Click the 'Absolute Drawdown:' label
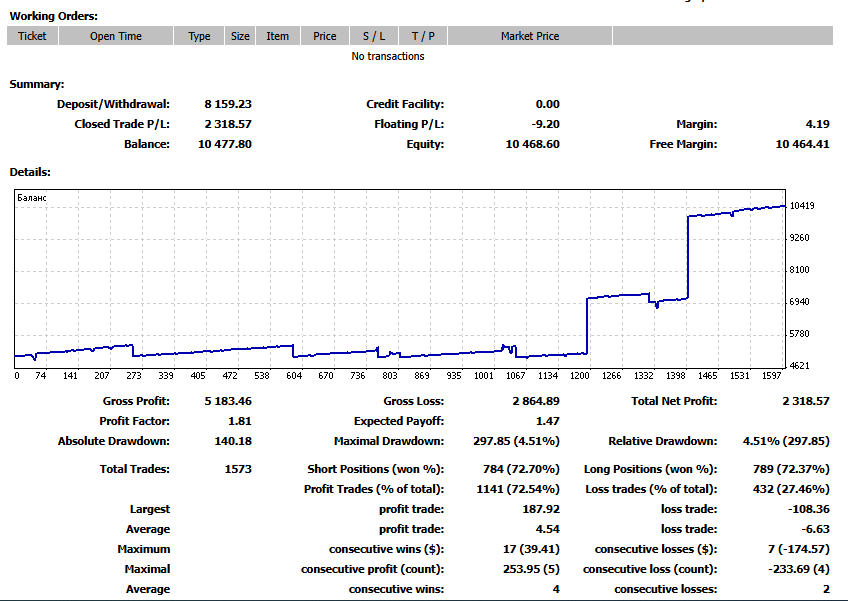 [114, 441]
